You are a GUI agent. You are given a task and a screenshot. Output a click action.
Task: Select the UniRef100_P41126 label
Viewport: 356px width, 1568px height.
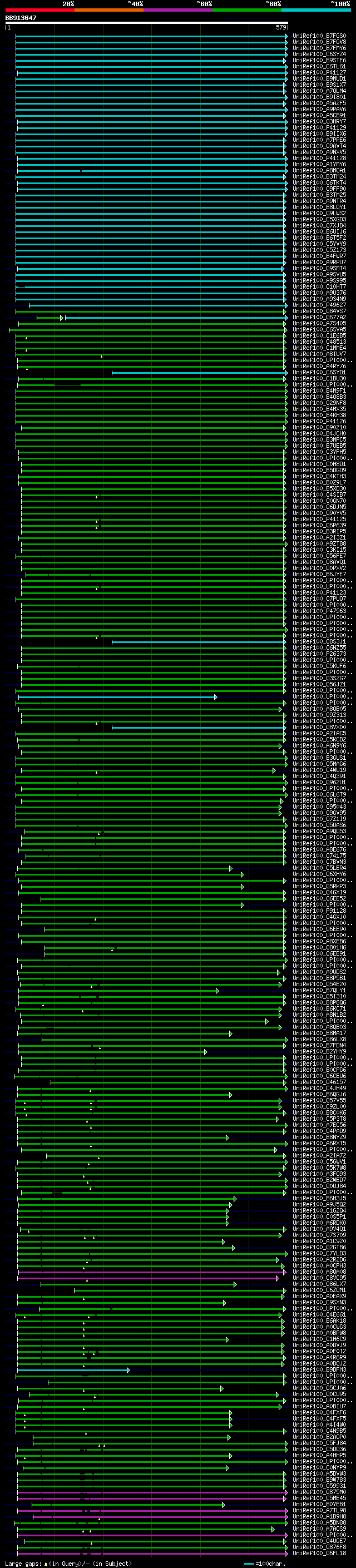click(319, 421)
